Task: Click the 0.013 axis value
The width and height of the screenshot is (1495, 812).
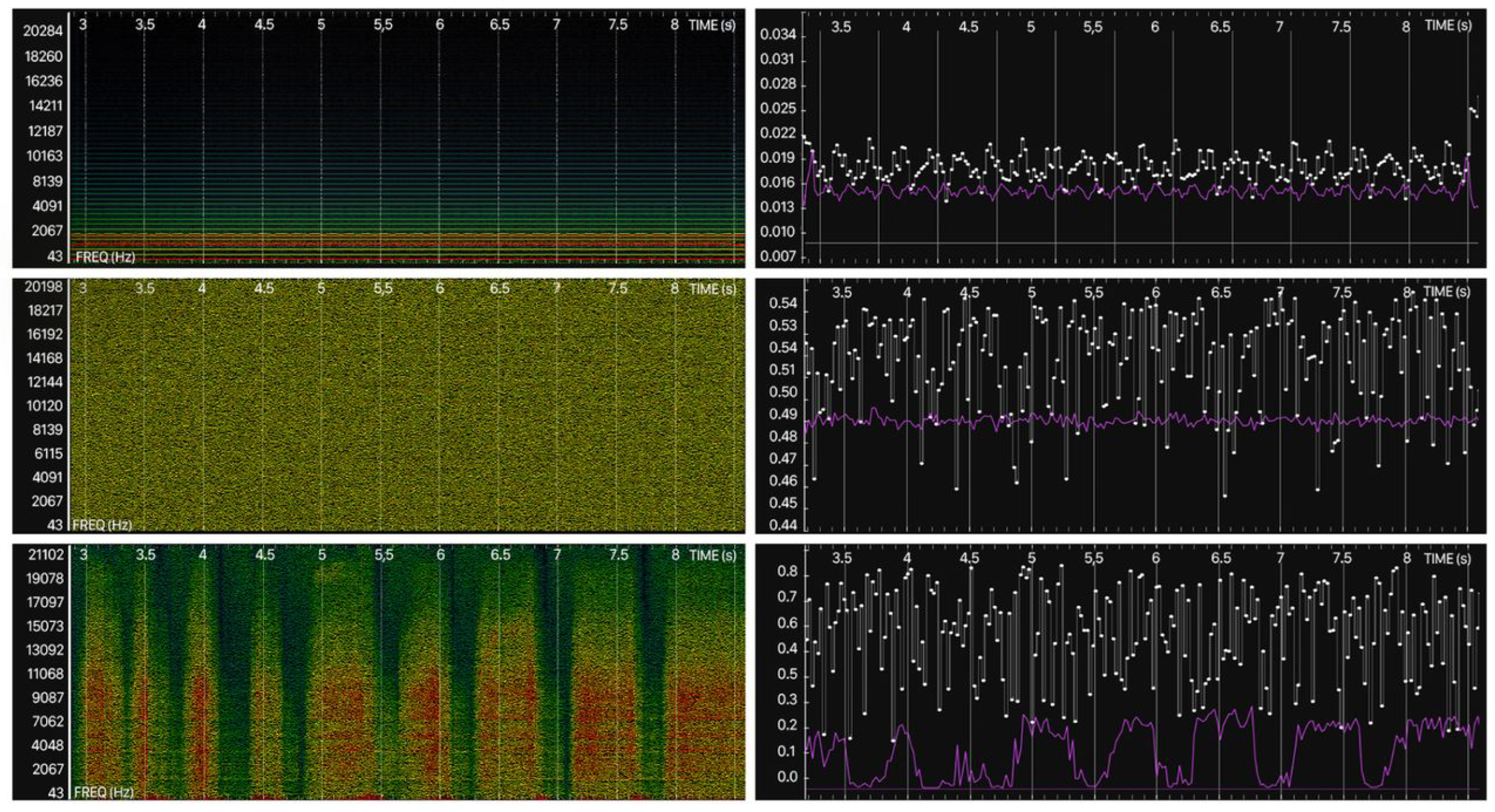Action: [x=778, y=208]
